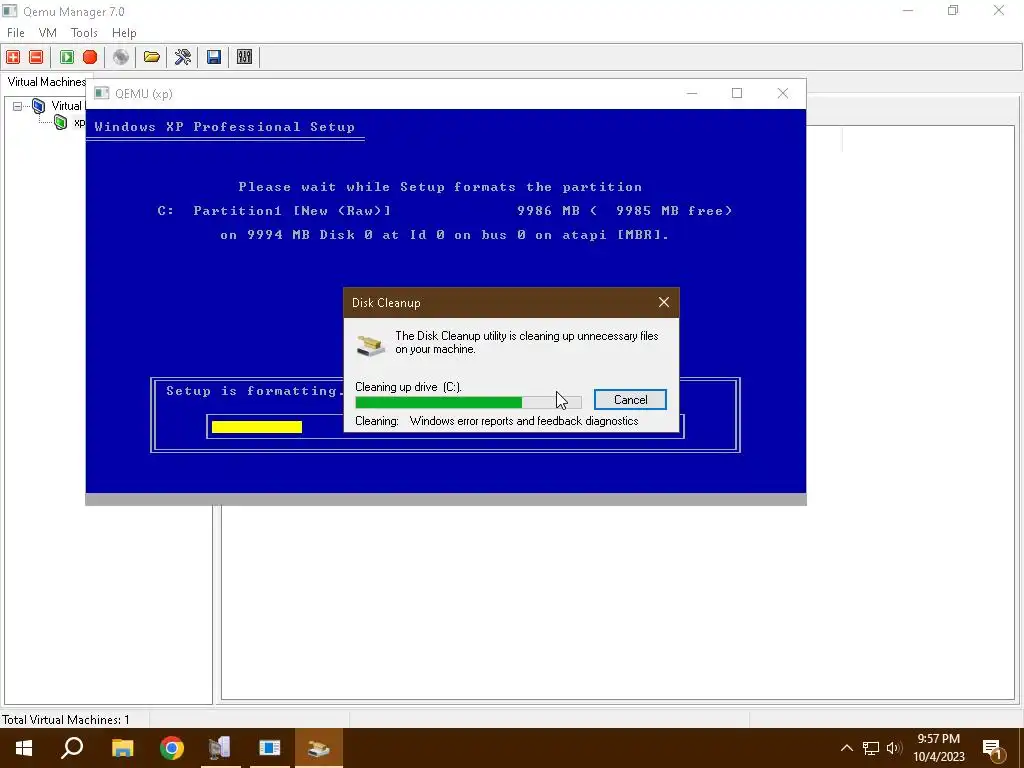
Task: Launch Google Chrome from the taskbar
Action: click(x=172, y=748)
